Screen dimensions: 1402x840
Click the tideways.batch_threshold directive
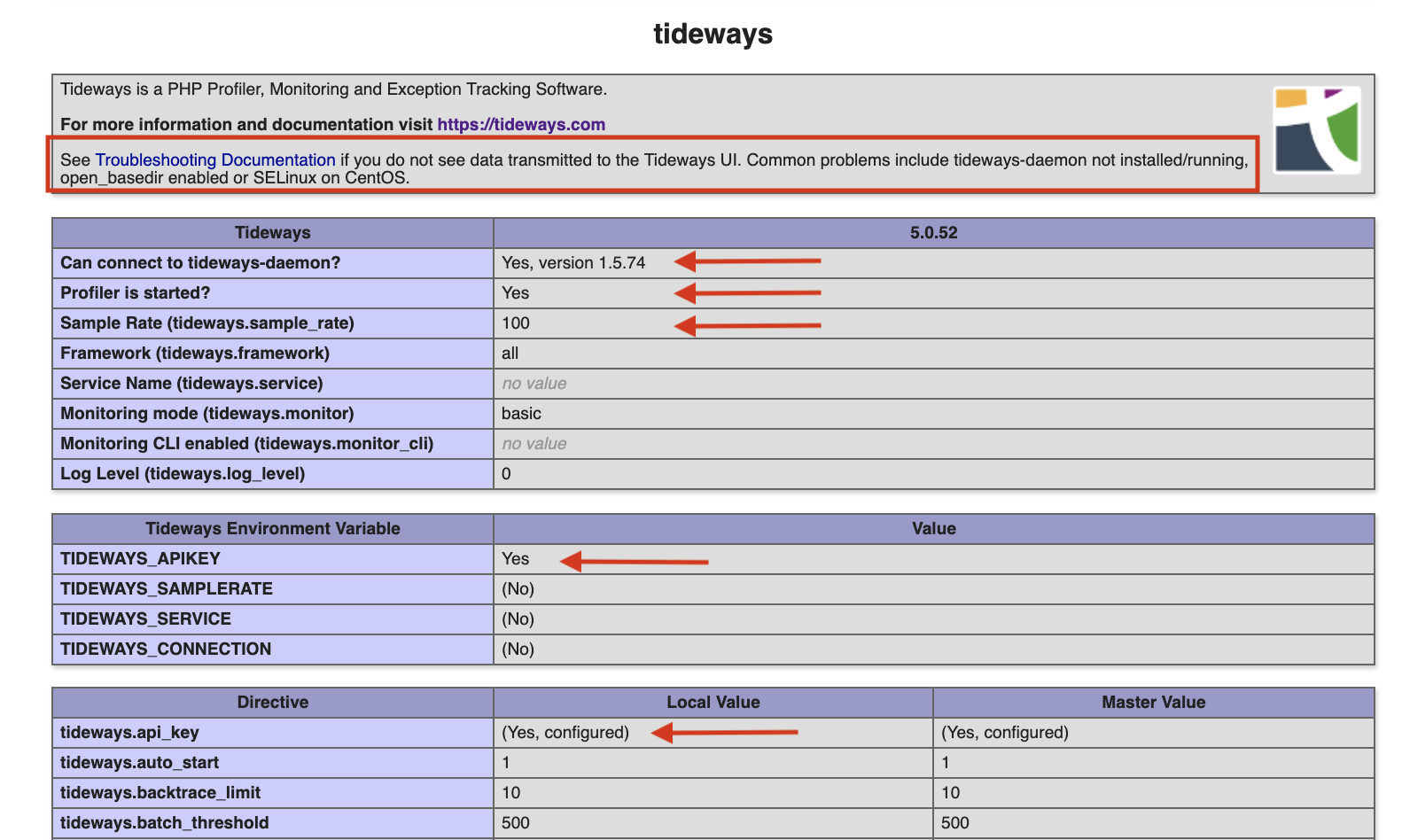click(x=164, y=823)
